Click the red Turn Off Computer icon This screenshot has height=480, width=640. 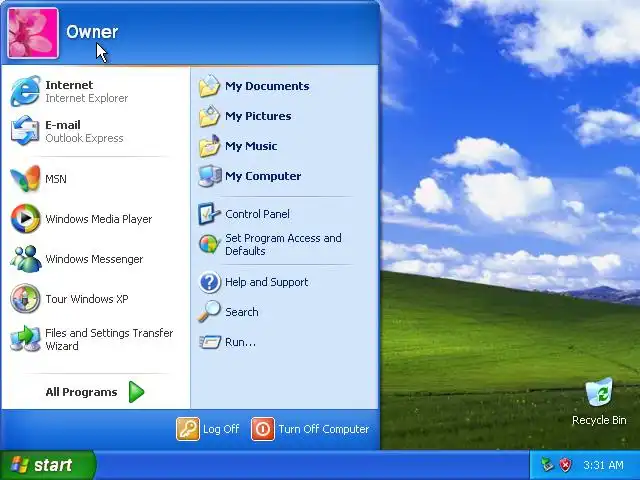263,429
